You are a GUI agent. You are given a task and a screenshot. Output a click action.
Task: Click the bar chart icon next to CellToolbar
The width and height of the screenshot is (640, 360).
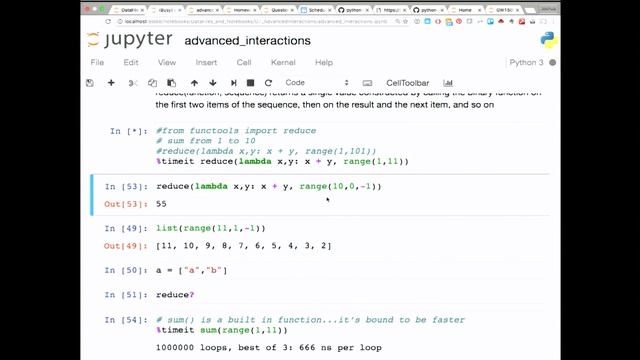(448, 83)
